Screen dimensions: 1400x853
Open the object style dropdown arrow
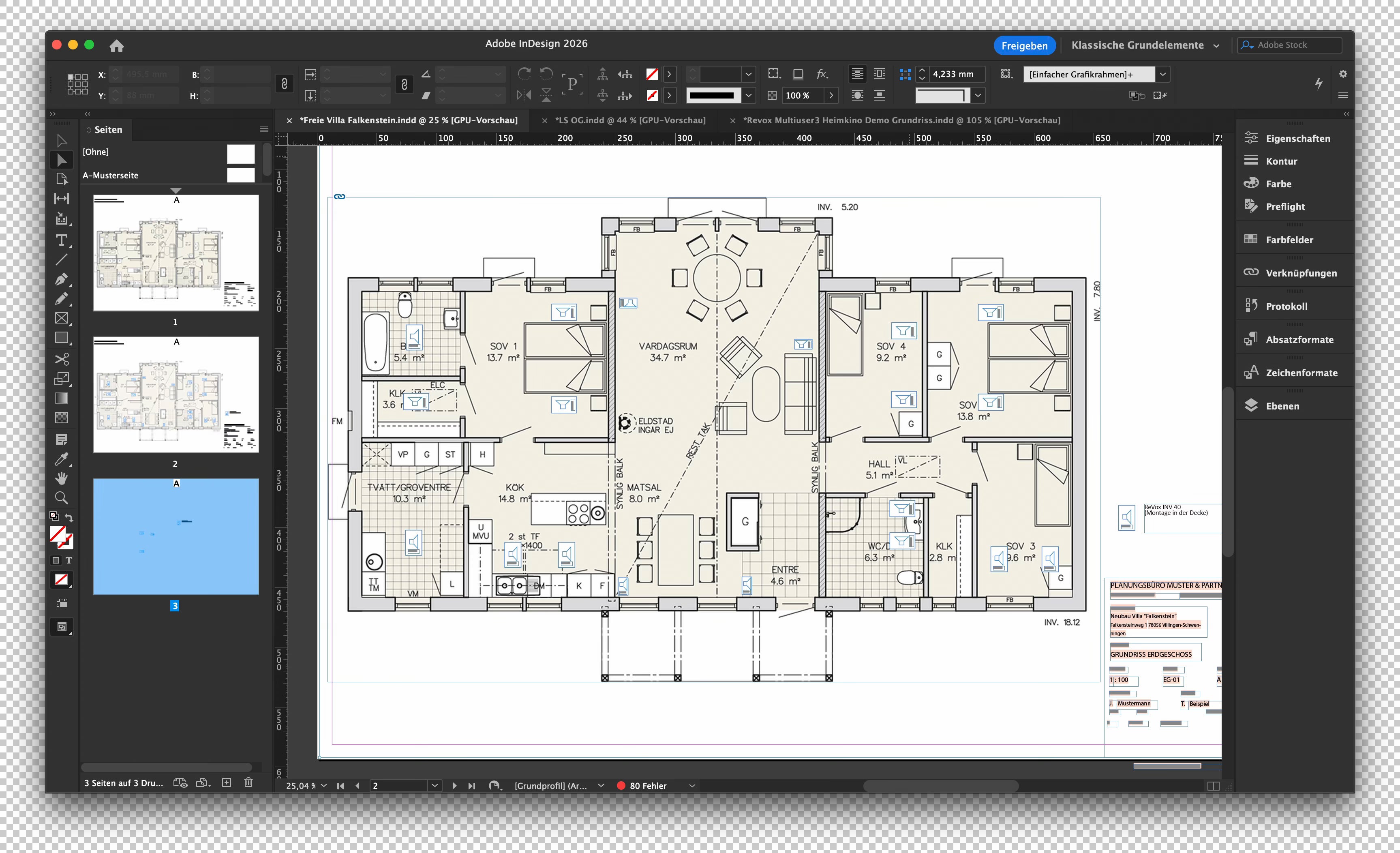(x=1163, y=74)
